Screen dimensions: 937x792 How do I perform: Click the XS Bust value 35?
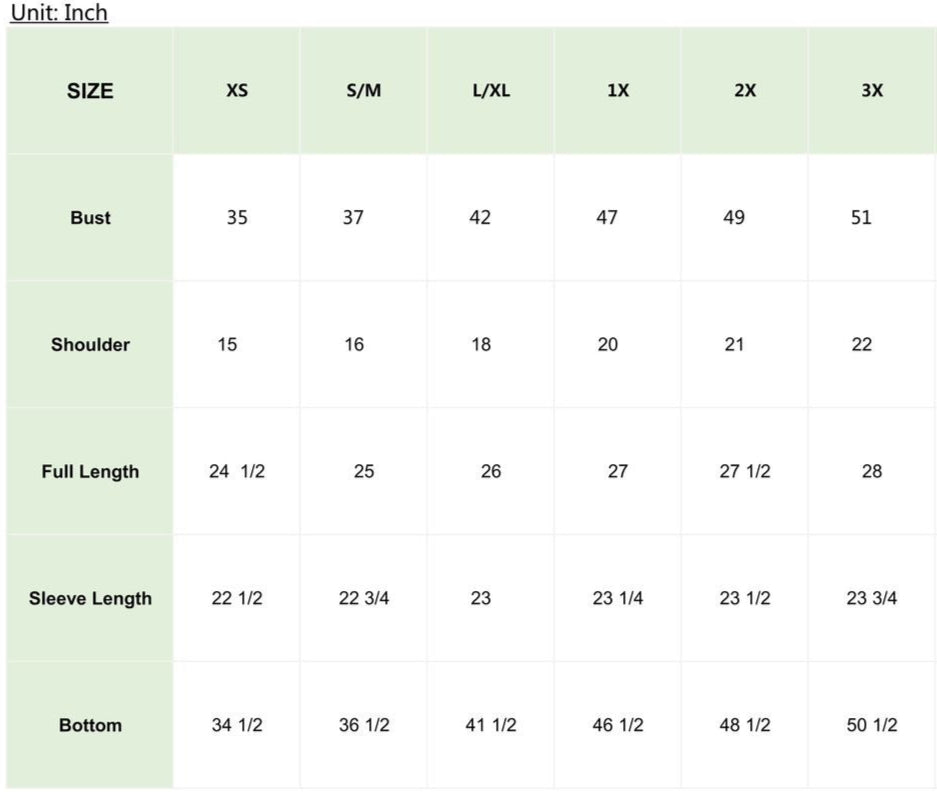[237, 217]
